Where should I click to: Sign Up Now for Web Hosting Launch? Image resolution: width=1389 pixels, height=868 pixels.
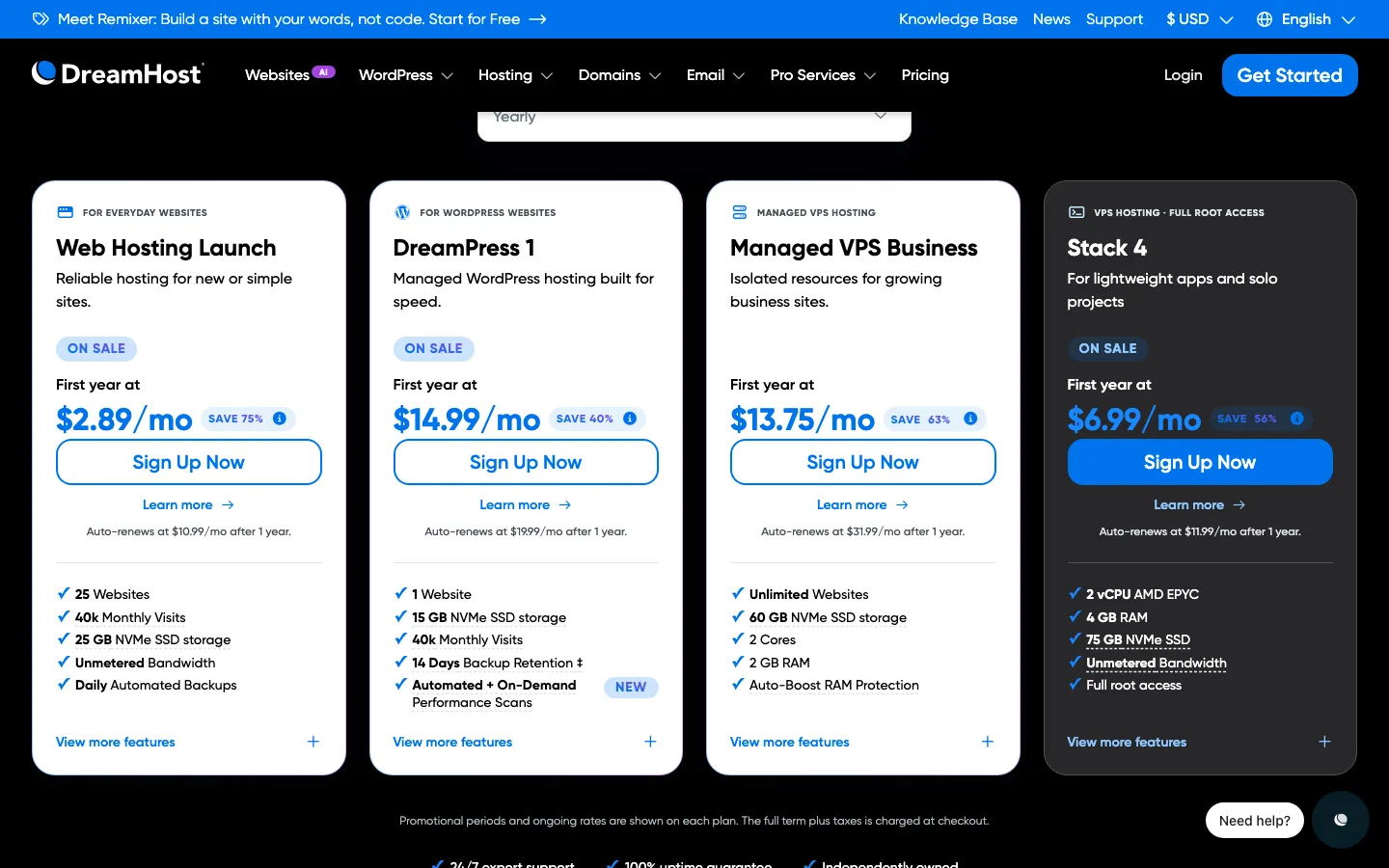189,462
